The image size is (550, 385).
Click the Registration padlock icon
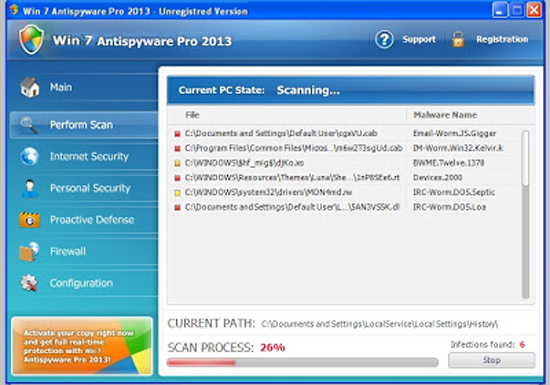[458, 39]
